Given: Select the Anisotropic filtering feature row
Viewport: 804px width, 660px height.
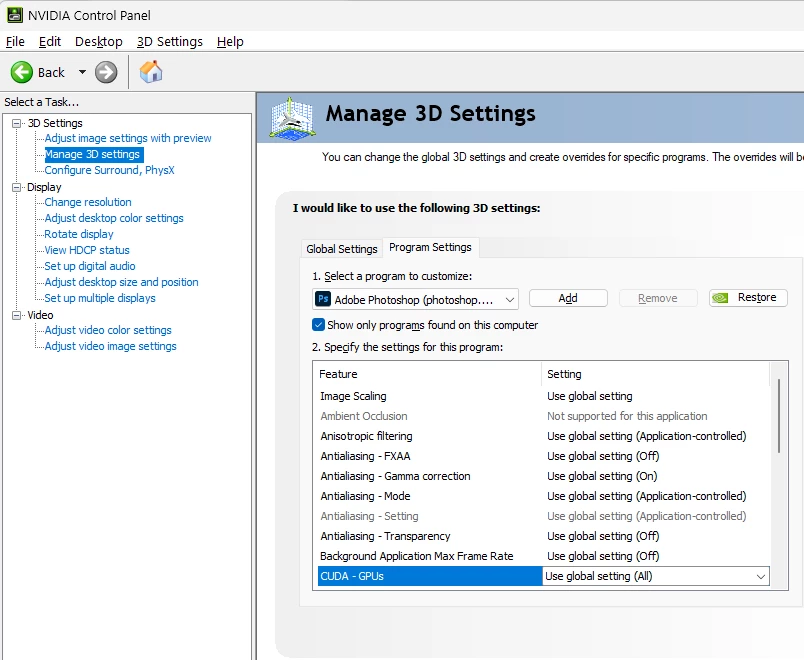Looking at the screenshot, I should [x=544, y=436].
